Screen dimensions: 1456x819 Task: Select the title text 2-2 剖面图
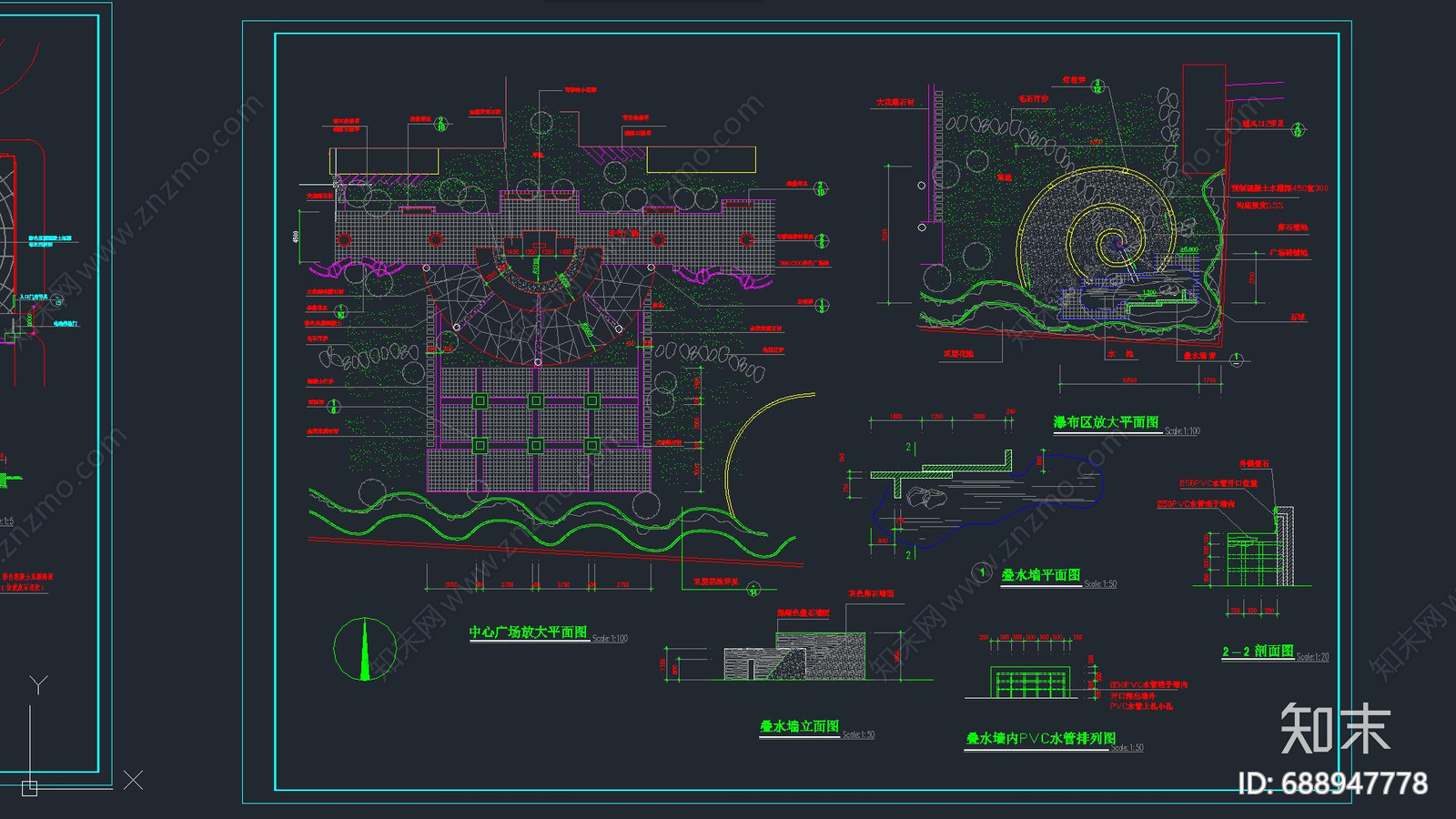pos(1258,651)
